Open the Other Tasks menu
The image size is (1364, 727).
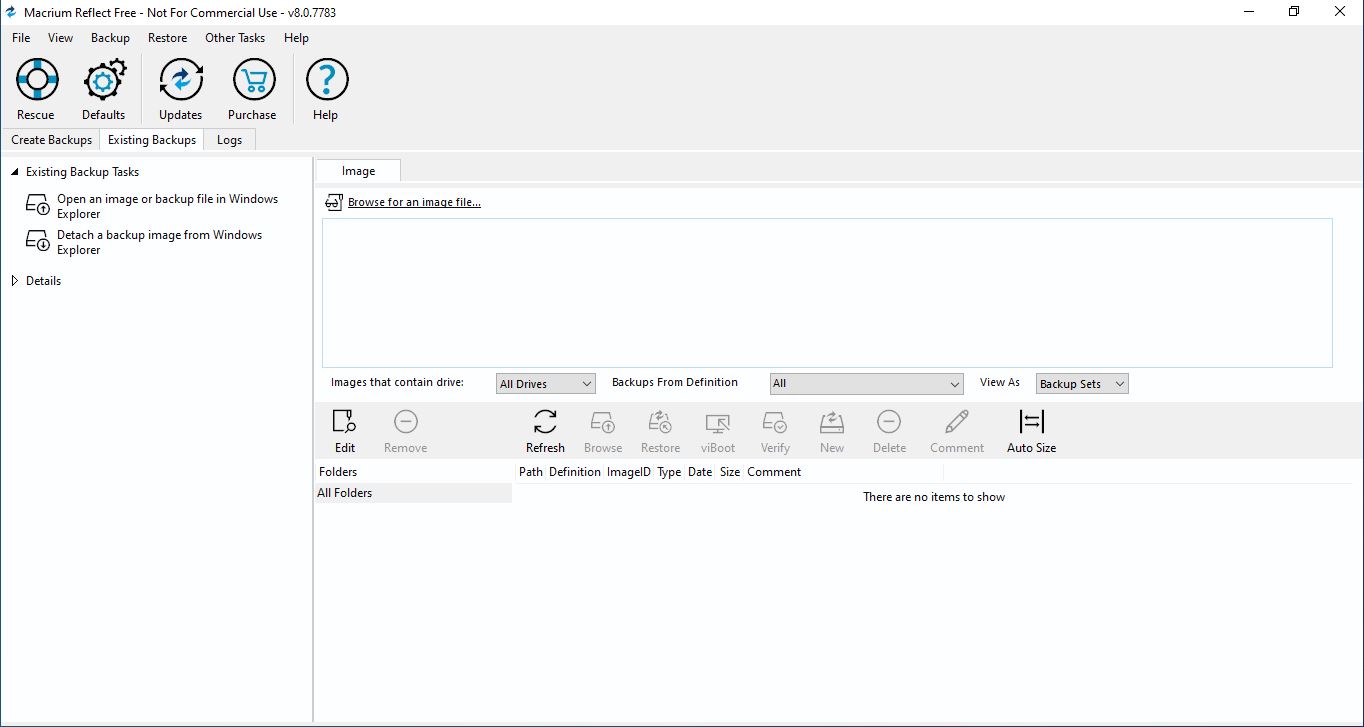235,38
